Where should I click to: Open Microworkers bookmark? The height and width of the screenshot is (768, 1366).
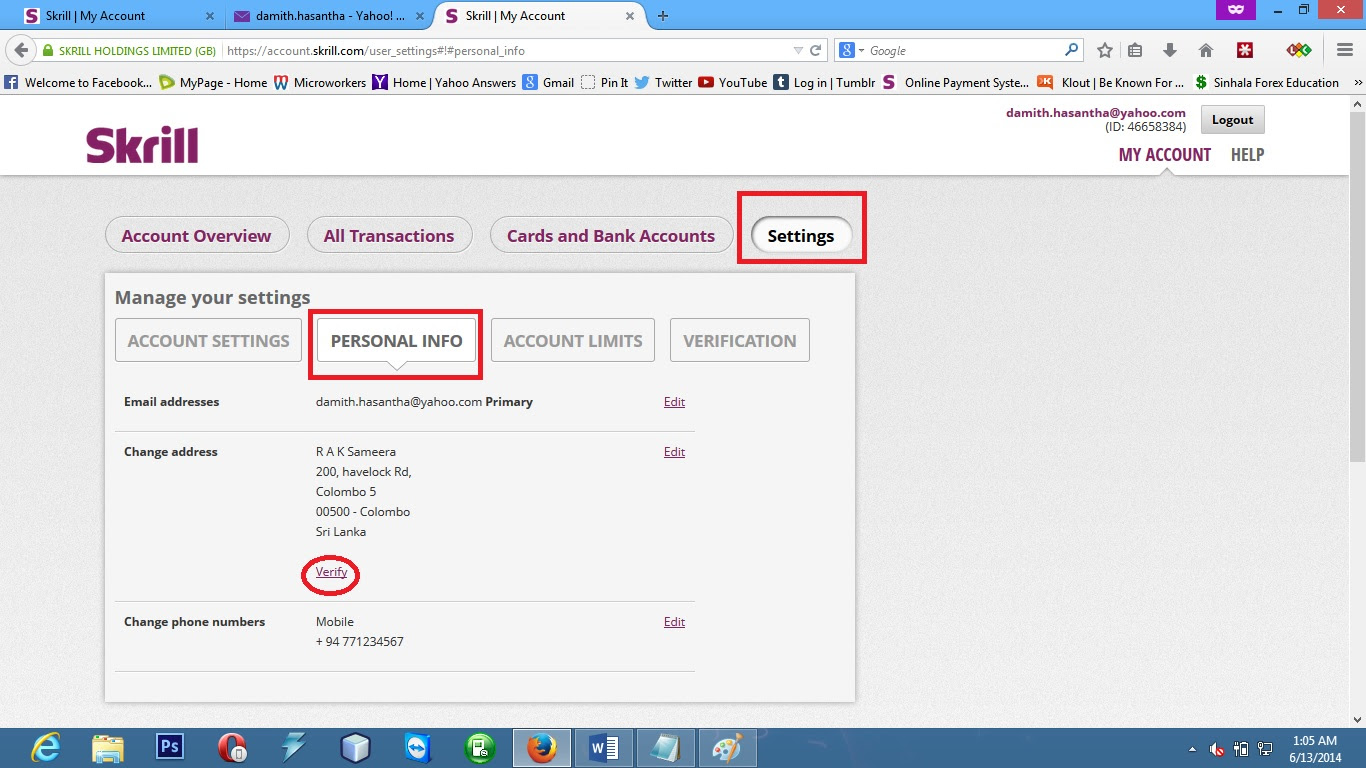point(320,82)
